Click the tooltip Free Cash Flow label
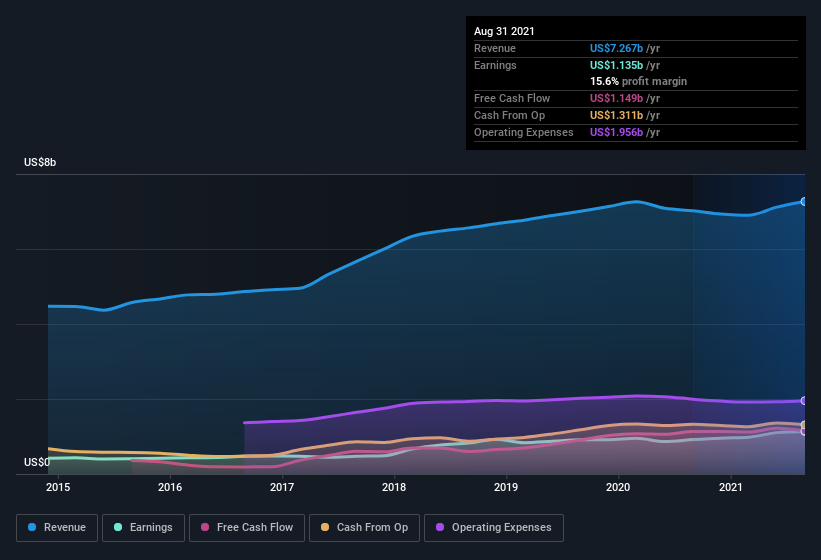The image size is (821, 560). [x=512, y=98]
